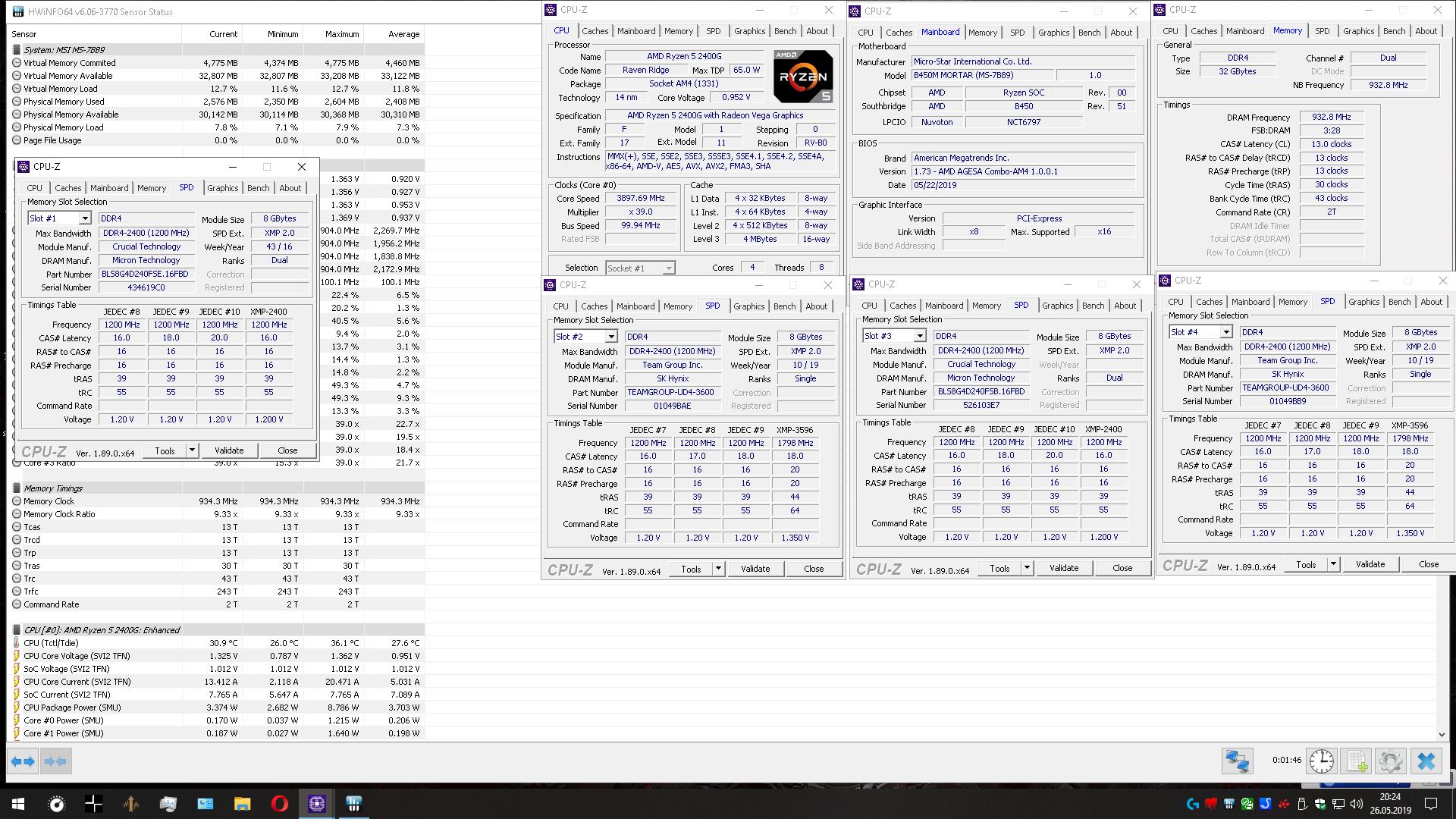Viewport: 1456px width, 819px height.
Task: Click the network remote monitoring icon
Action: (x=1237, y=761)
